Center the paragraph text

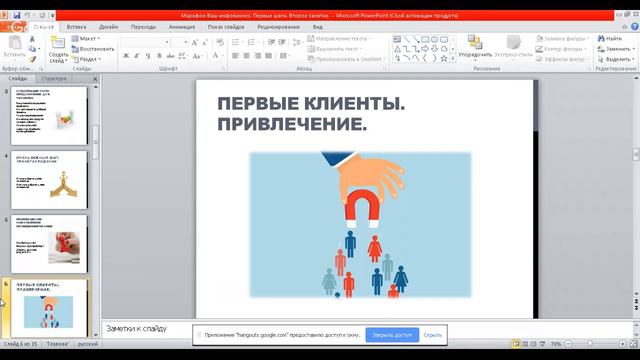[x=247, y=56]
